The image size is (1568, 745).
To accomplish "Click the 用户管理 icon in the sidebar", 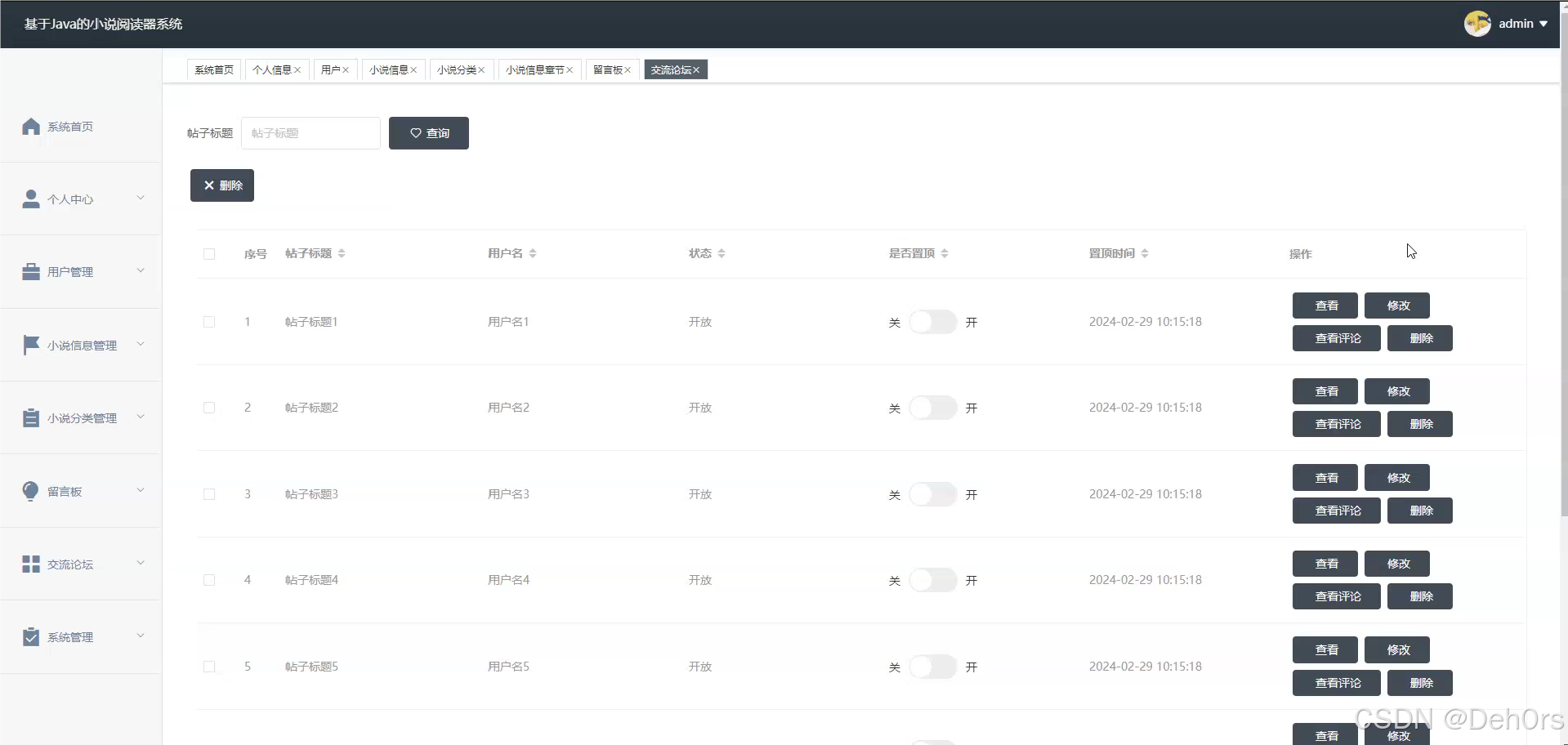I will [x=30, y=271].
